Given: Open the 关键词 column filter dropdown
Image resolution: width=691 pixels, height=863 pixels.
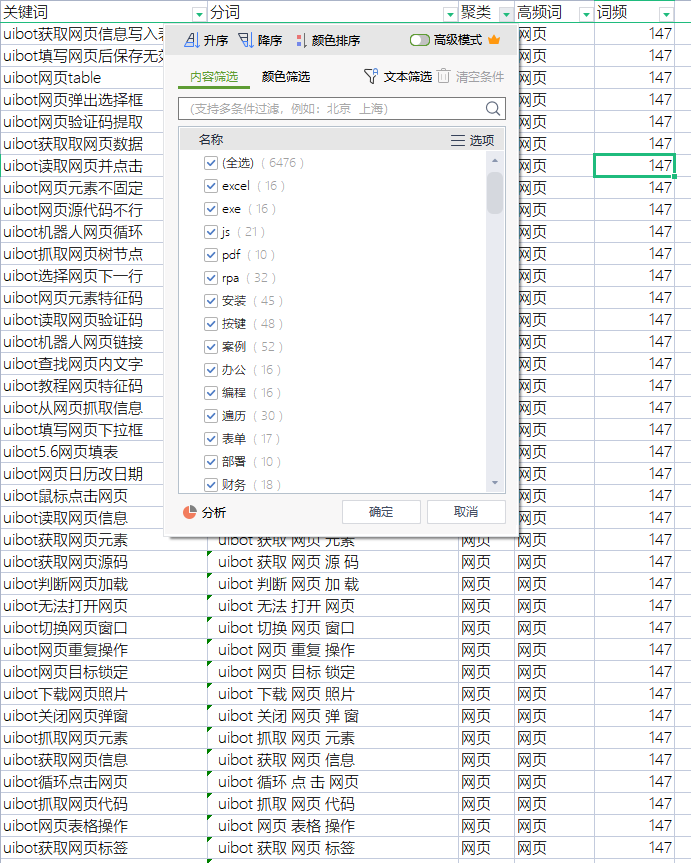Looking at the screenshot, I should point(199,14).
